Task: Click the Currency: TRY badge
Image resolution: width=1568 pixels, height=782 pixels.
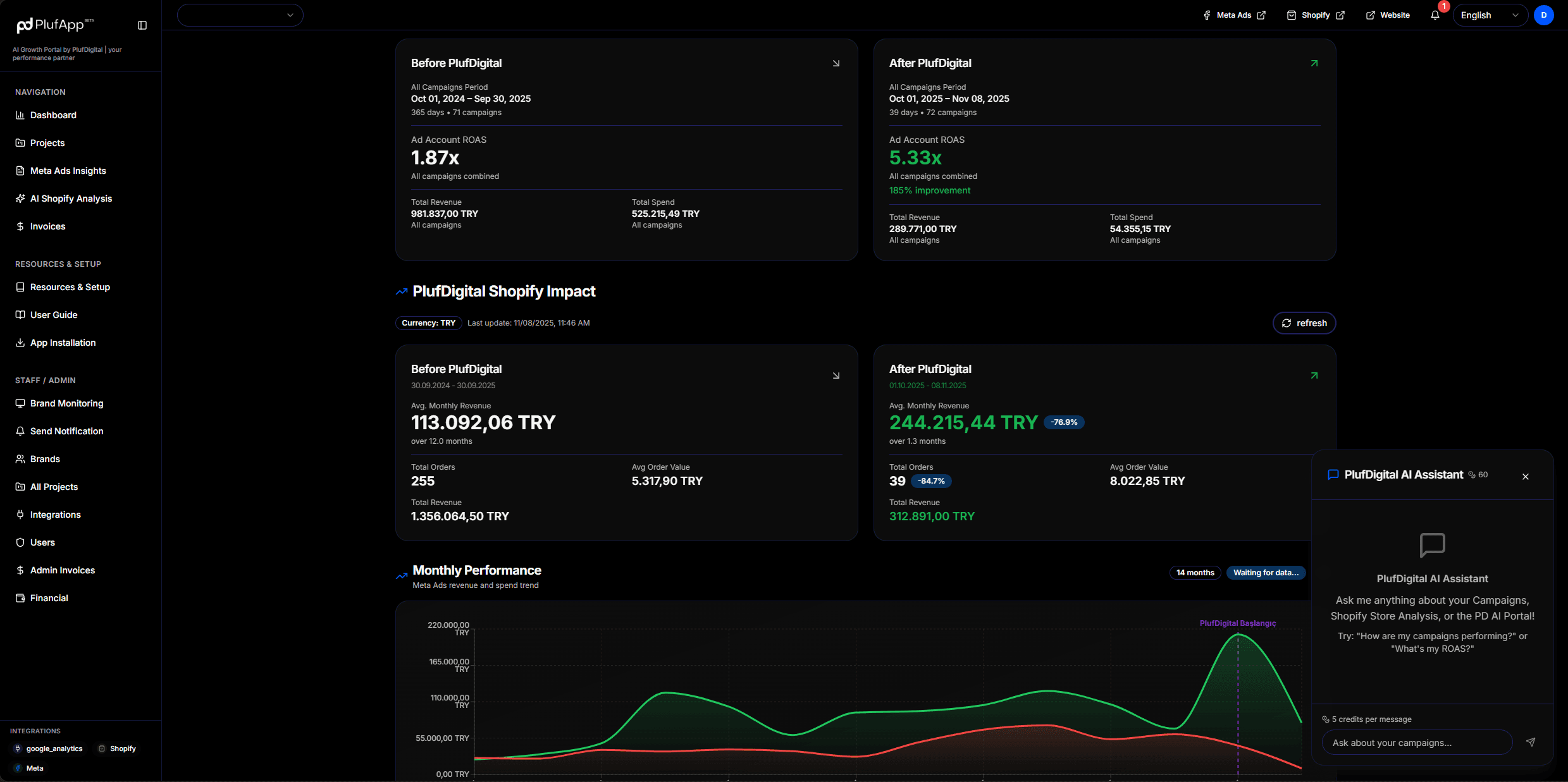Action: point(428,323)
